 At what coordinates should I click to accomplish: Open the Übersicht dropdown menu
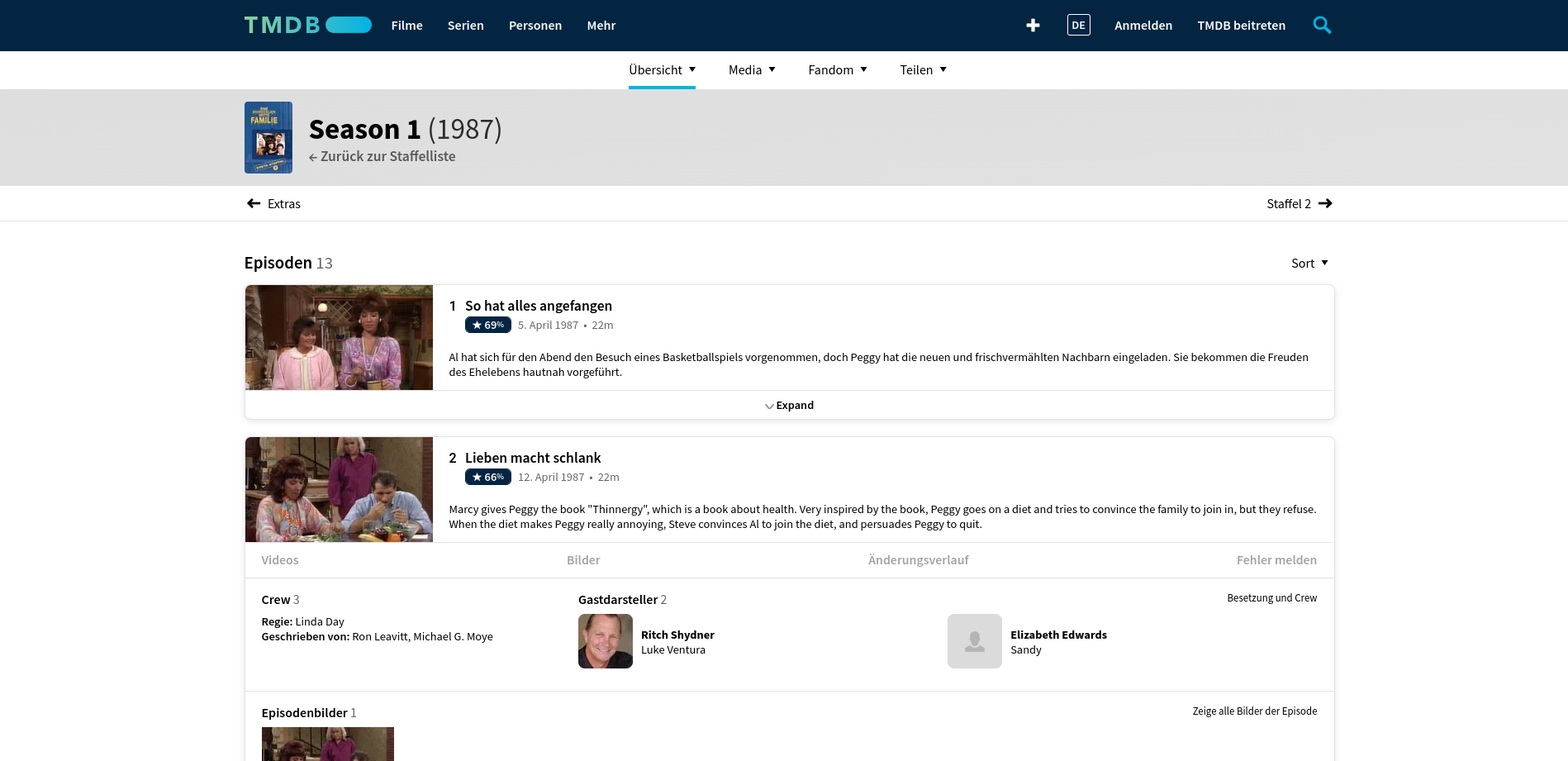(662, 70)
